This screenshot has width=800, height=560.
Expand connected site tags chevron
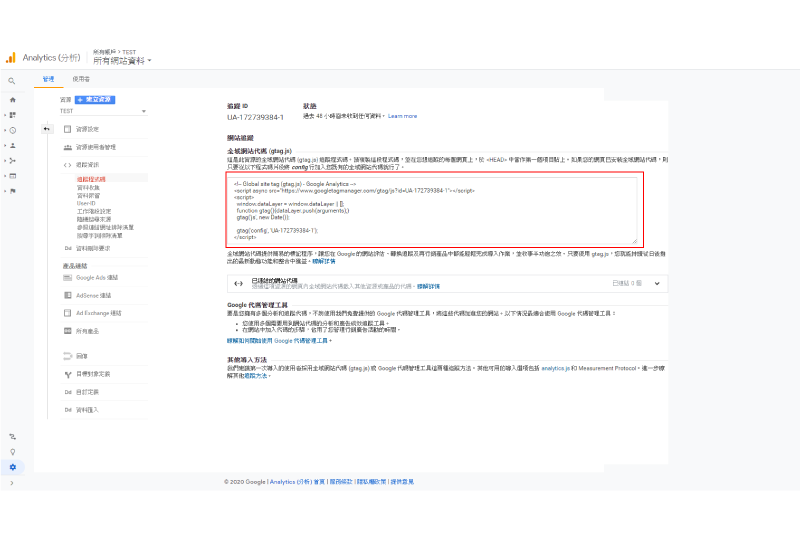657,284
